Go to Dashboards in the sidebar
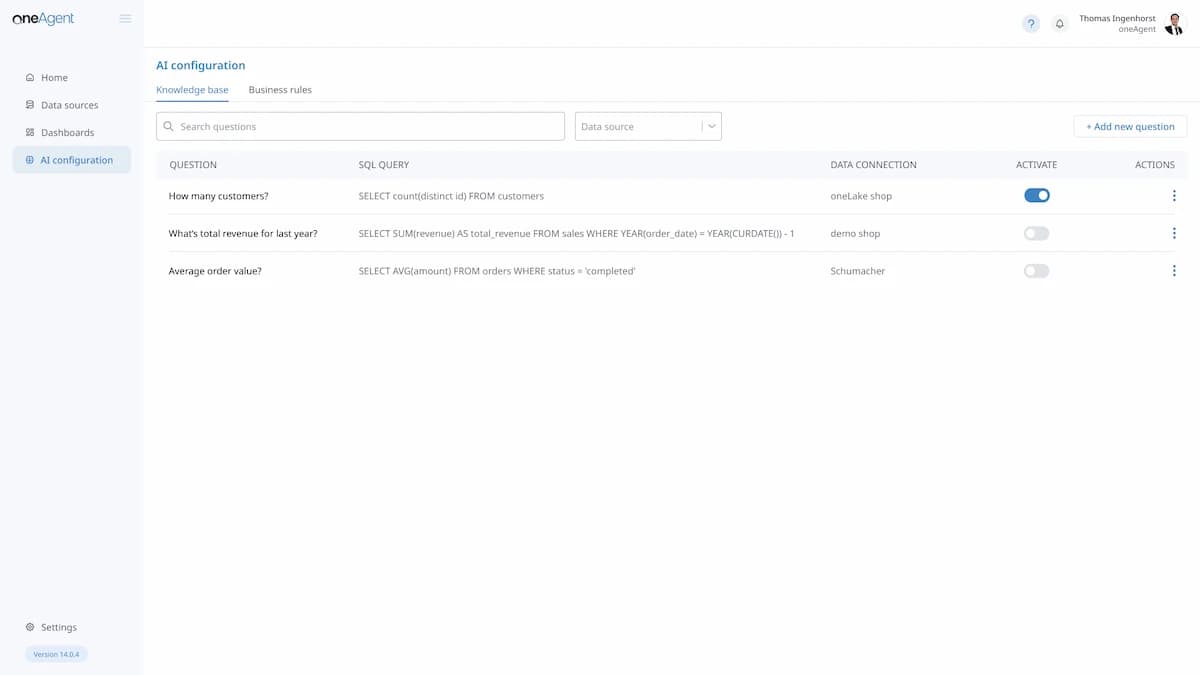 tap(67, 132)
